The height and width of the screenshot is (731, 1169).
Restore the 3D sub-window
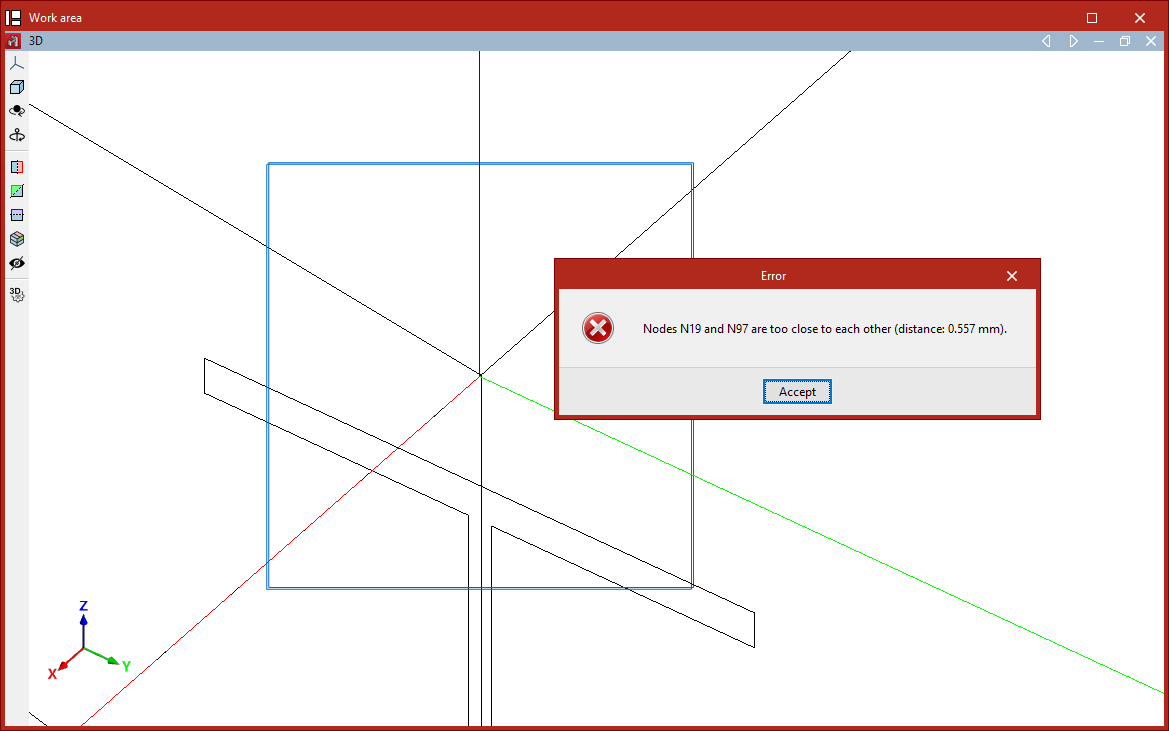[x=1125, y=41]
